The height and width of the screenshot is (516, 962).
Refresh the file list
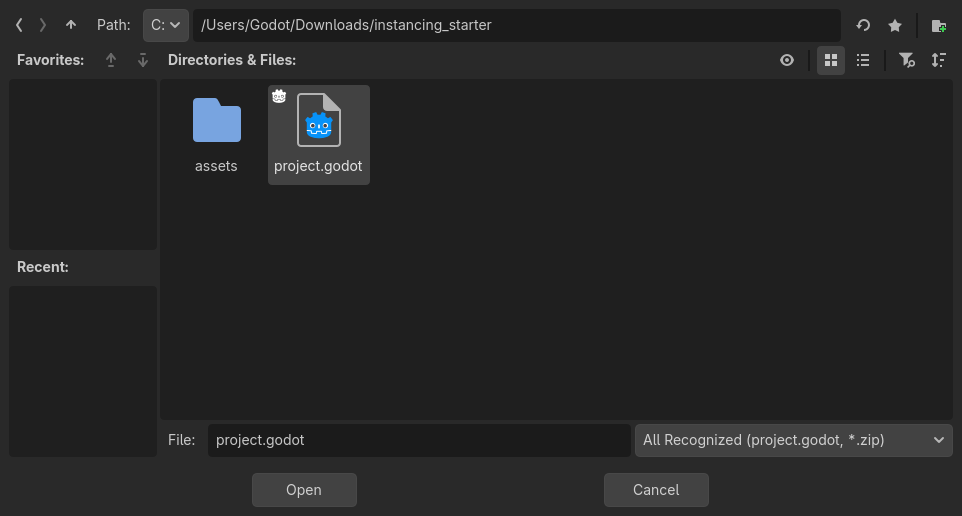click(863, 25)
